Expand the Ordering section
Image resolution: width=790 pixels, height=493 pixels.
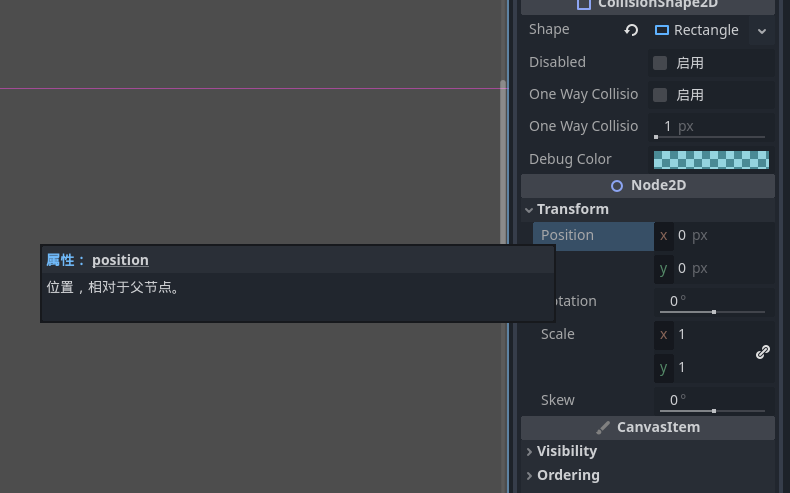(529, 476)
